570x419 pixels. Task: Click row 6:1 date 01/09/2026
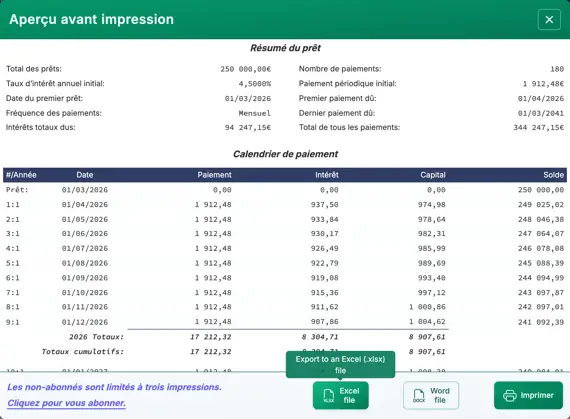click(85, 278)
